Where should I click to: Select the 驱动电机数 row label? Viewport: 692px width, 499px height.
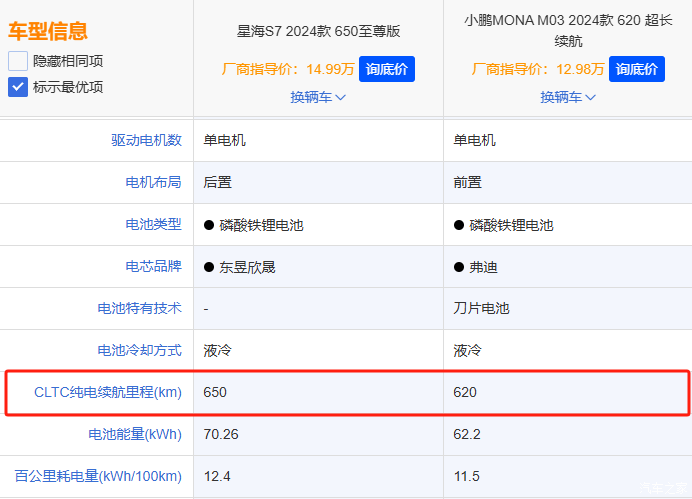[146, 140]
